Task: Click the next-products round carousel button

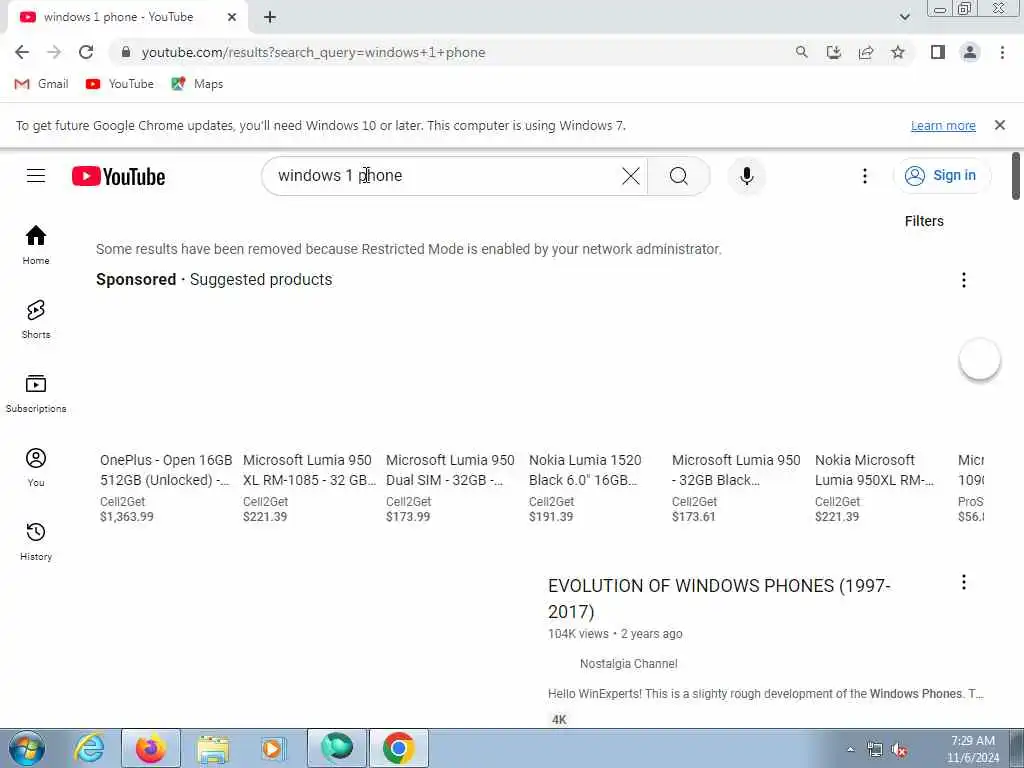Action: (980, 359)
